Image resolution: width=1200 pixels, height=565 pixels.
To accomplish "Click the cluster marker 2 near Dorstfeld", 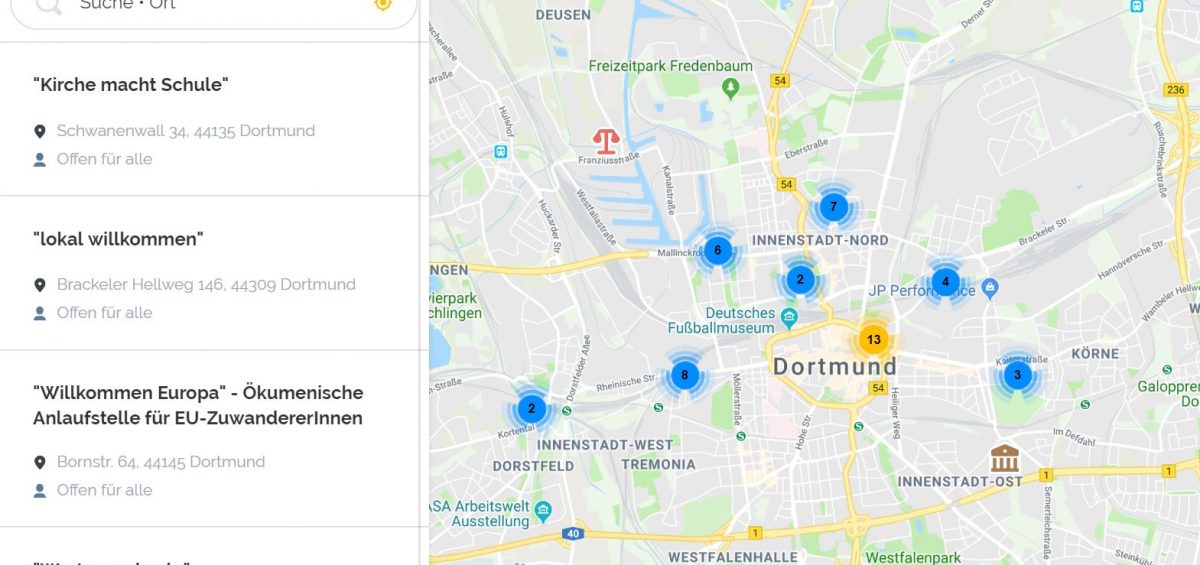I will pyautogui.click(x=531, y=408).
